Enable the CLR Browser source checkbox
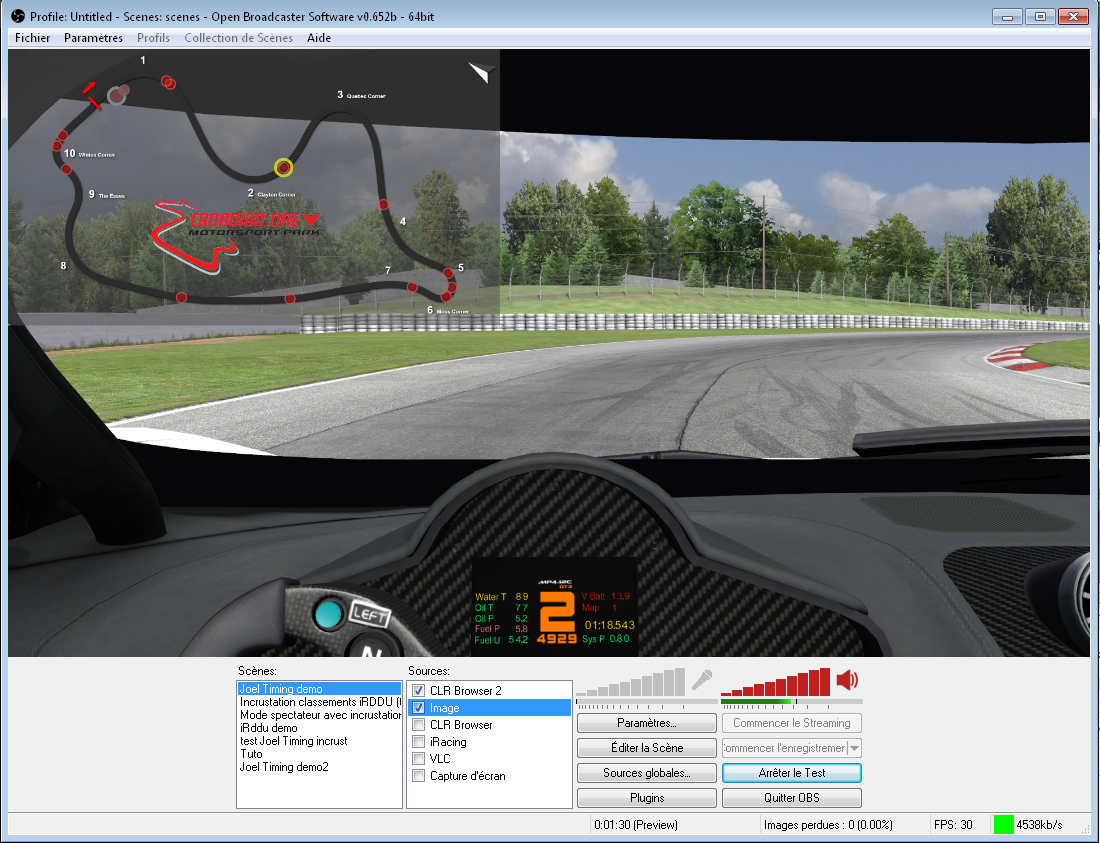The height and width of the screenshot is (843, 1100). coord(419,724)
